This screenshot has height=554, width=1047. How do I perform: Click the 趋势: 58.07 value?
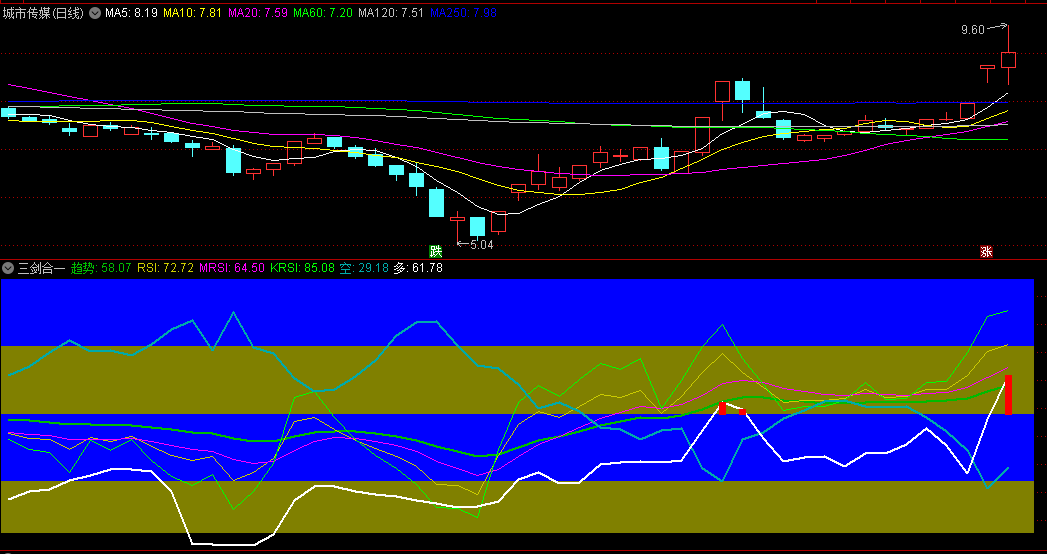(x=101, y=268)
